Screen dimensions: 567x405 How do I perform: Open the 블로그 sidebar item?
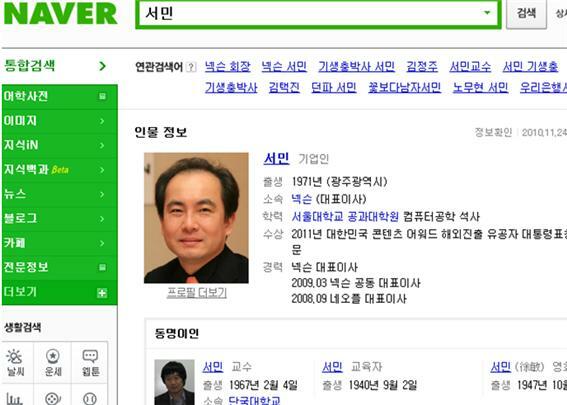coord(60,218)
